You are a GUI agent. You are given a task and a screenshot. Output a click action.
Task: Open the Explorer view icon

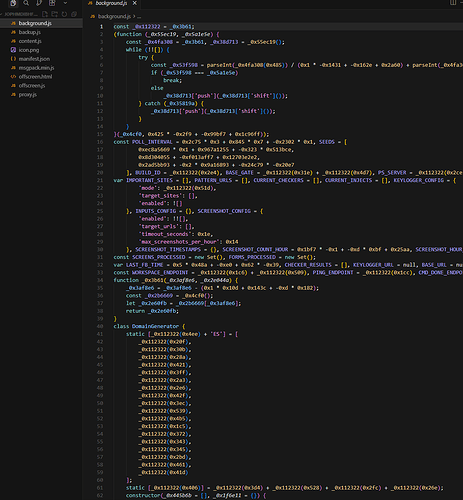[x=13, y=3]
